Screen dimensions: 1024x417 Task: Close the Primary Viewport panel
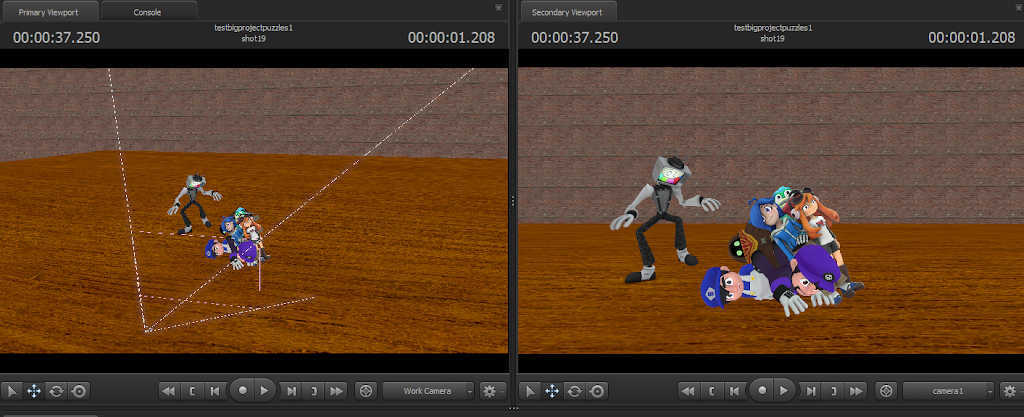(x=498, y=7)
